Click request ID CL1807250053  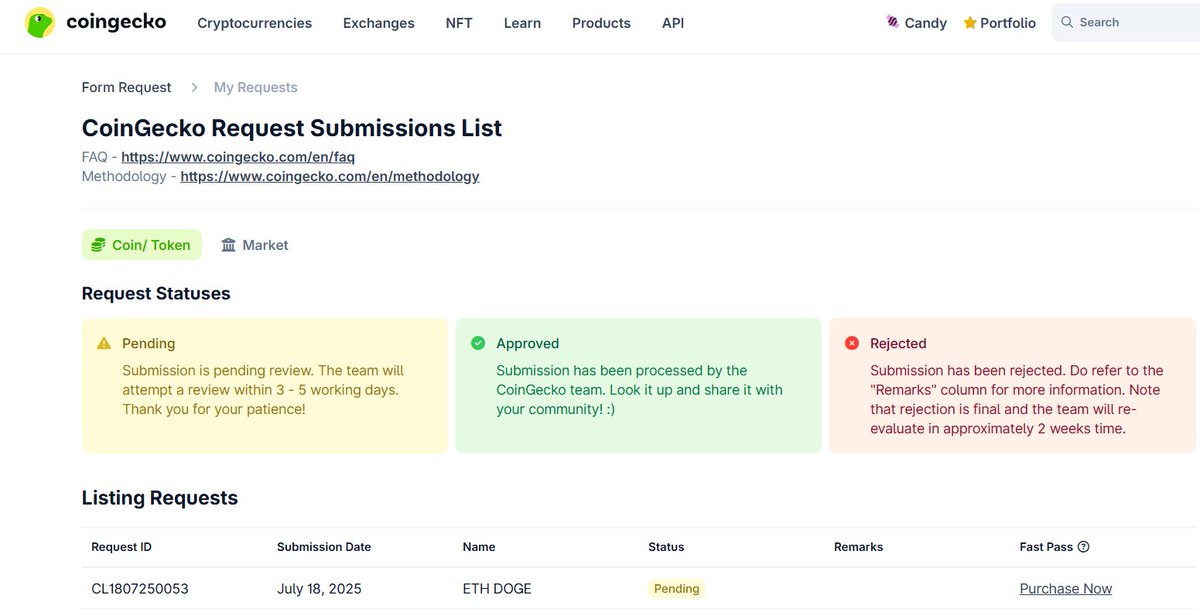coord(140,589)
